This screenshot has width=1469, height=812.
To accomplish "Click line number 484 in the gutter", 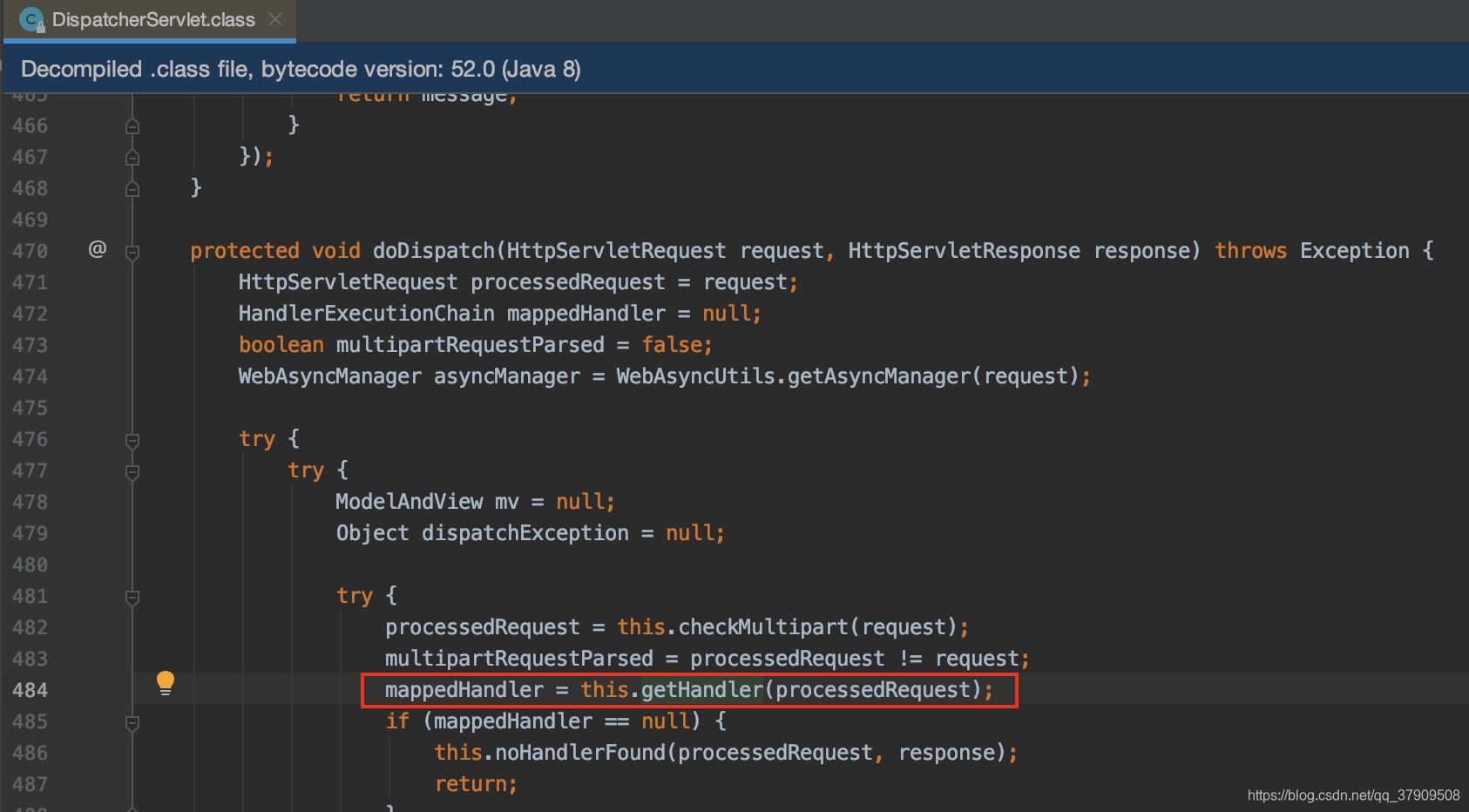I will [30, 690].
